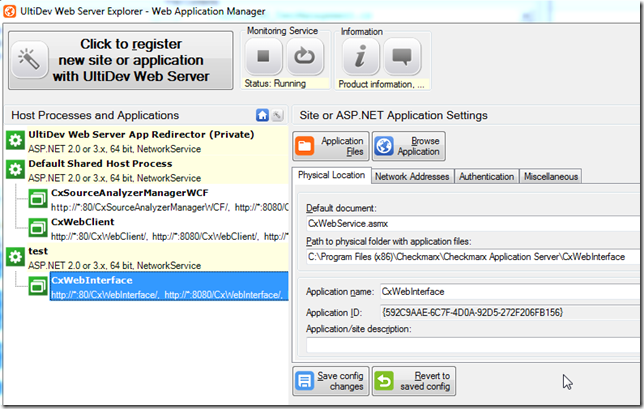
Task: Click the CxWebClient application icon
Action: [38, 227]
